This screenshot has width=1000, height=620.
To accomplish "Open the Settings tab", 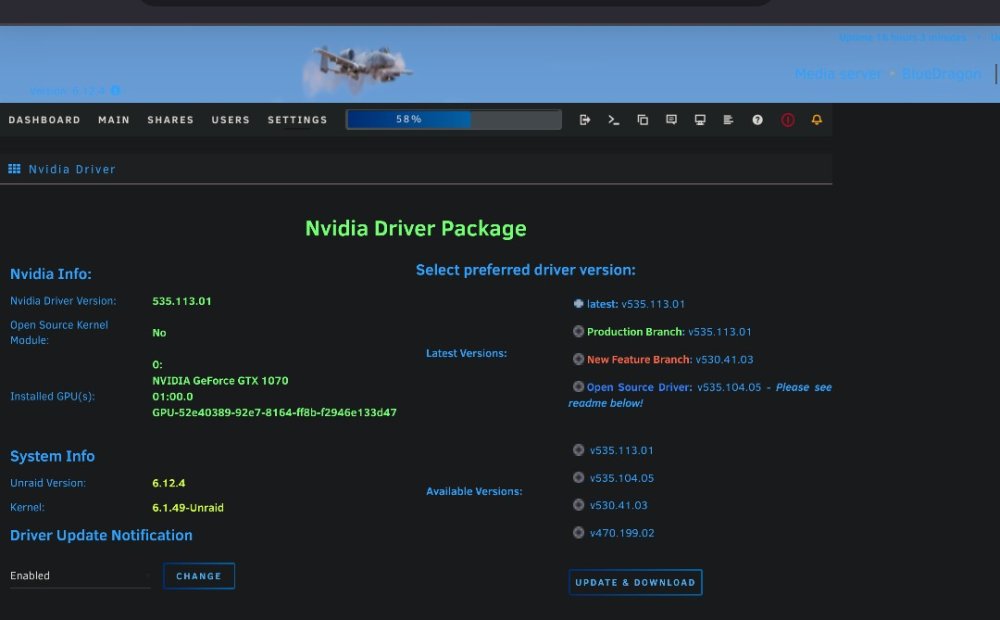I will pos(297,120).
